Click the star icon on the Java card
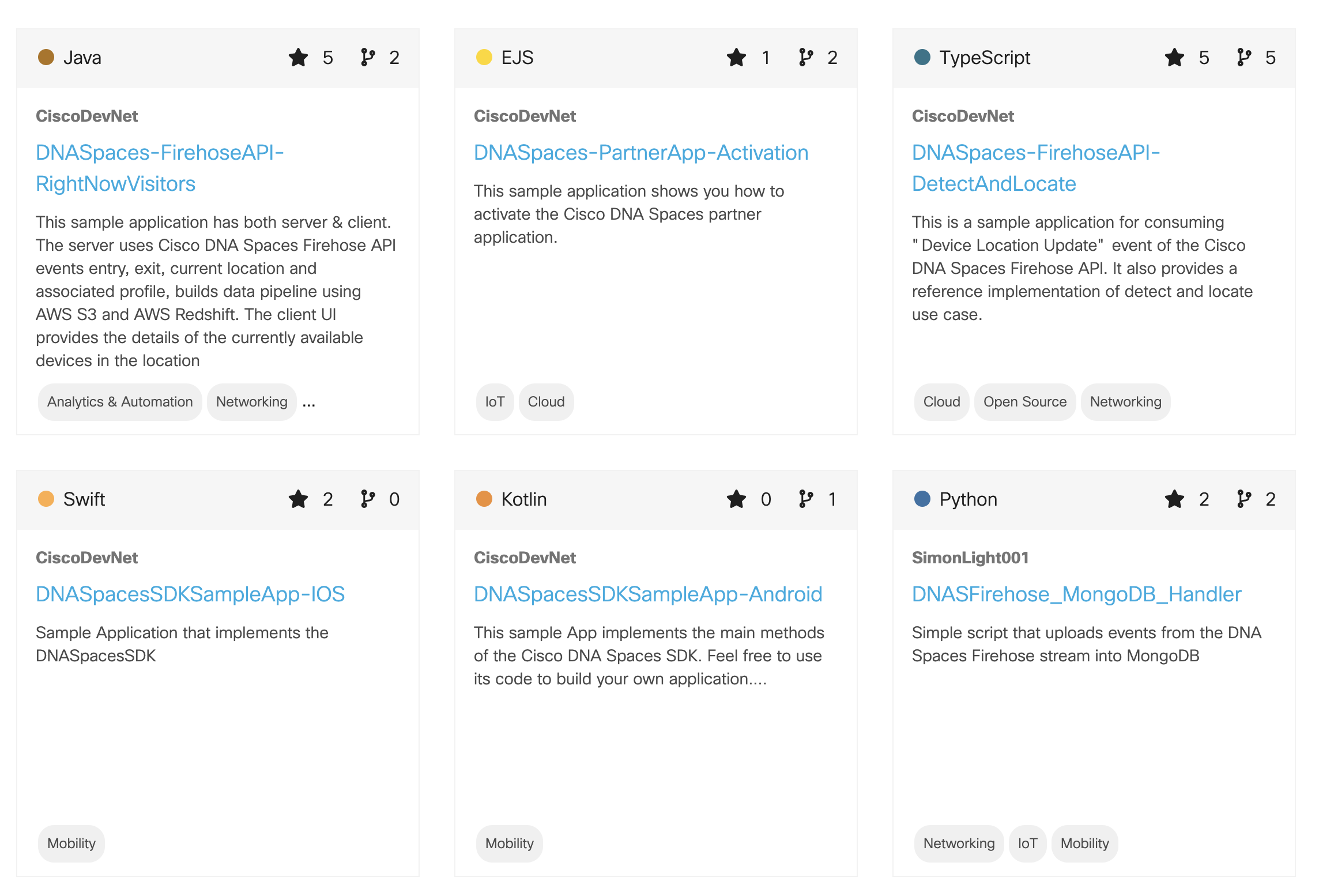 pyautogui.click(x=298, y=58)
